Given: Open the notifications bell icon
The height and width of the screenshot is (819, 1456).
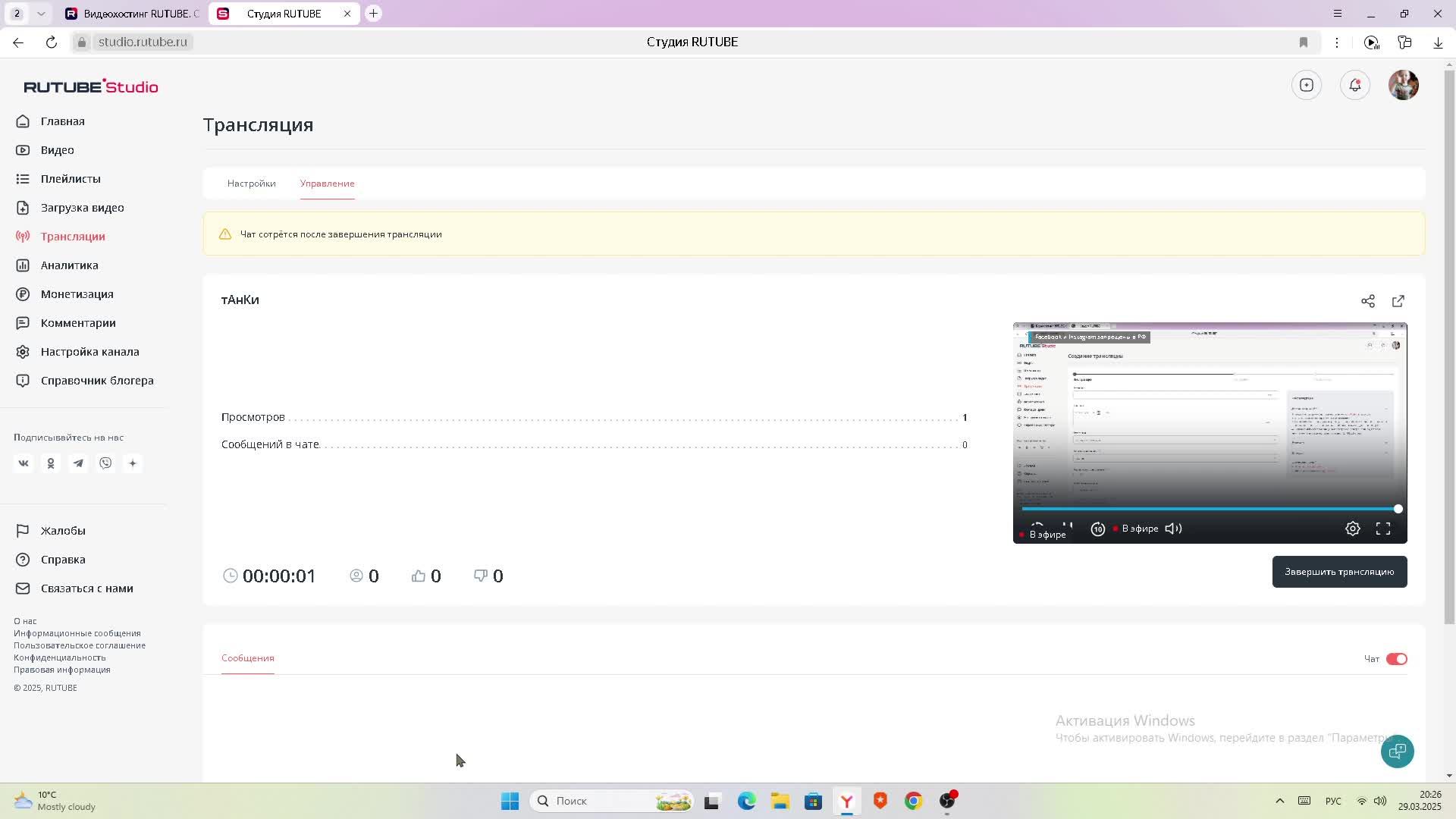Looking at the screenshot, I should pos(1354,85).
